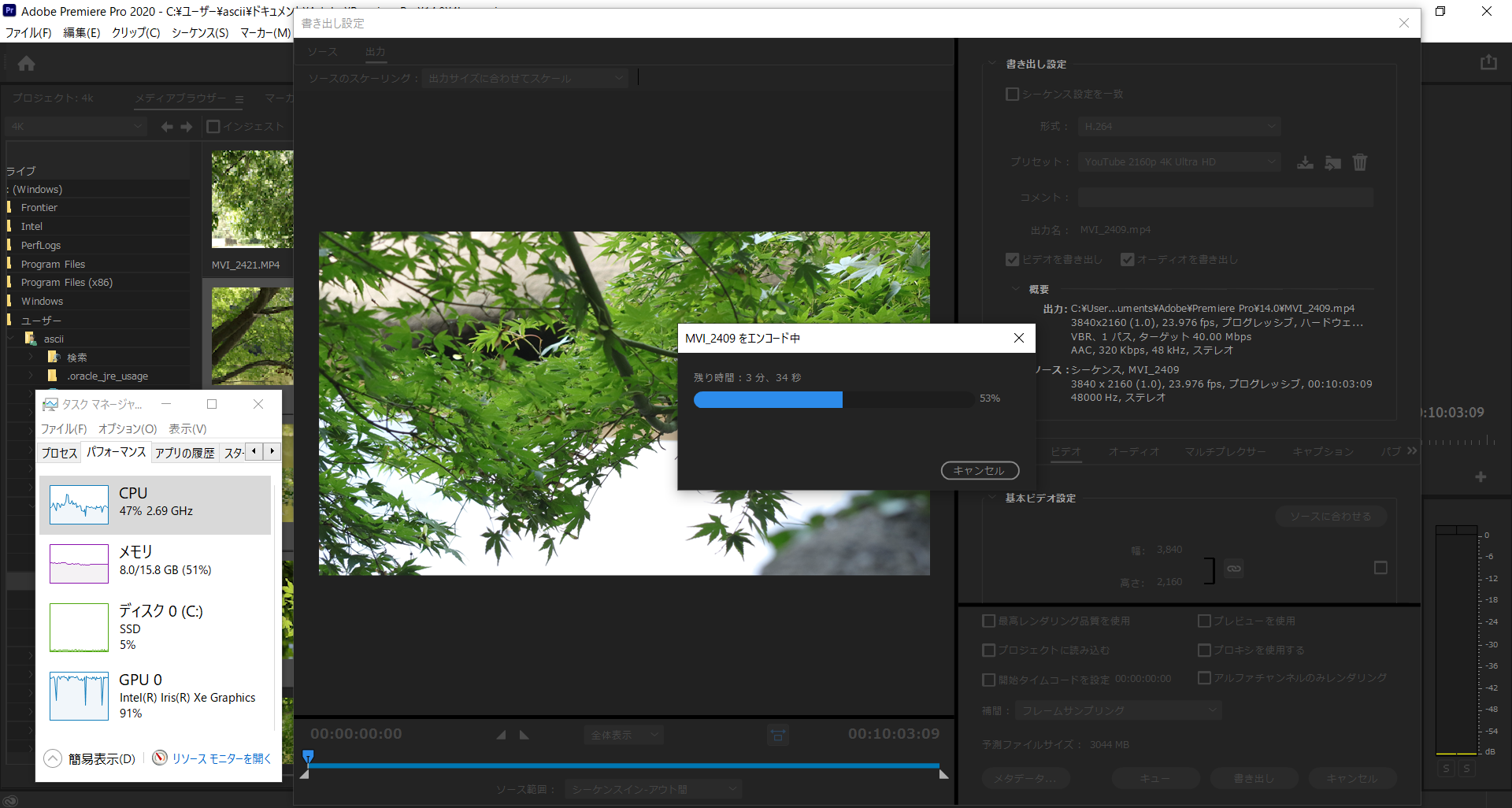The height and width of the screenshot is (808, 1512).
Task: Cancel the MVI_2409 encoding
Action: [980, 470]
